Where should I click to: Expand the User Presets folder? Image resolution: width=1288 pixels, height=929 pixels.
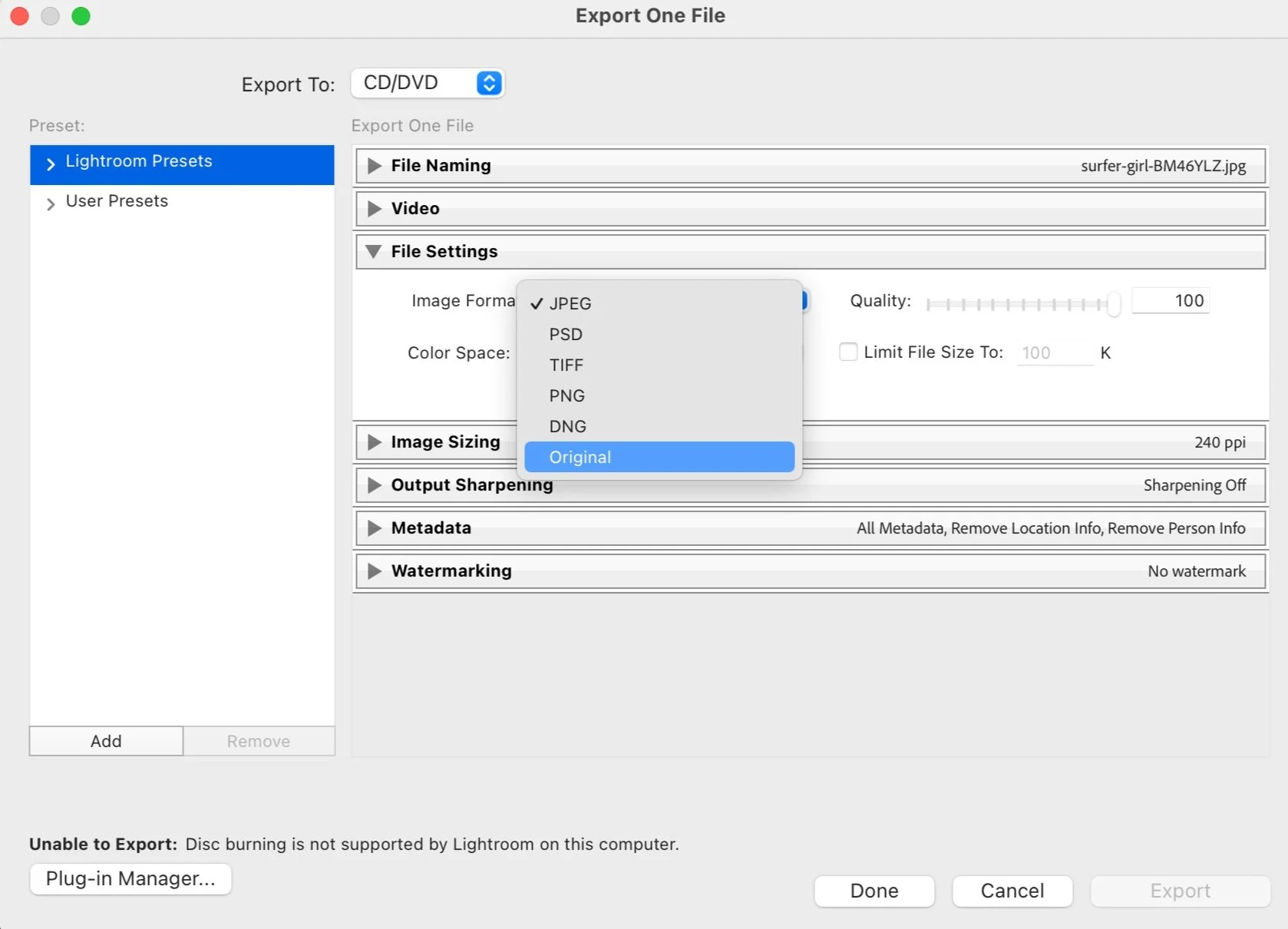[51, 203]
